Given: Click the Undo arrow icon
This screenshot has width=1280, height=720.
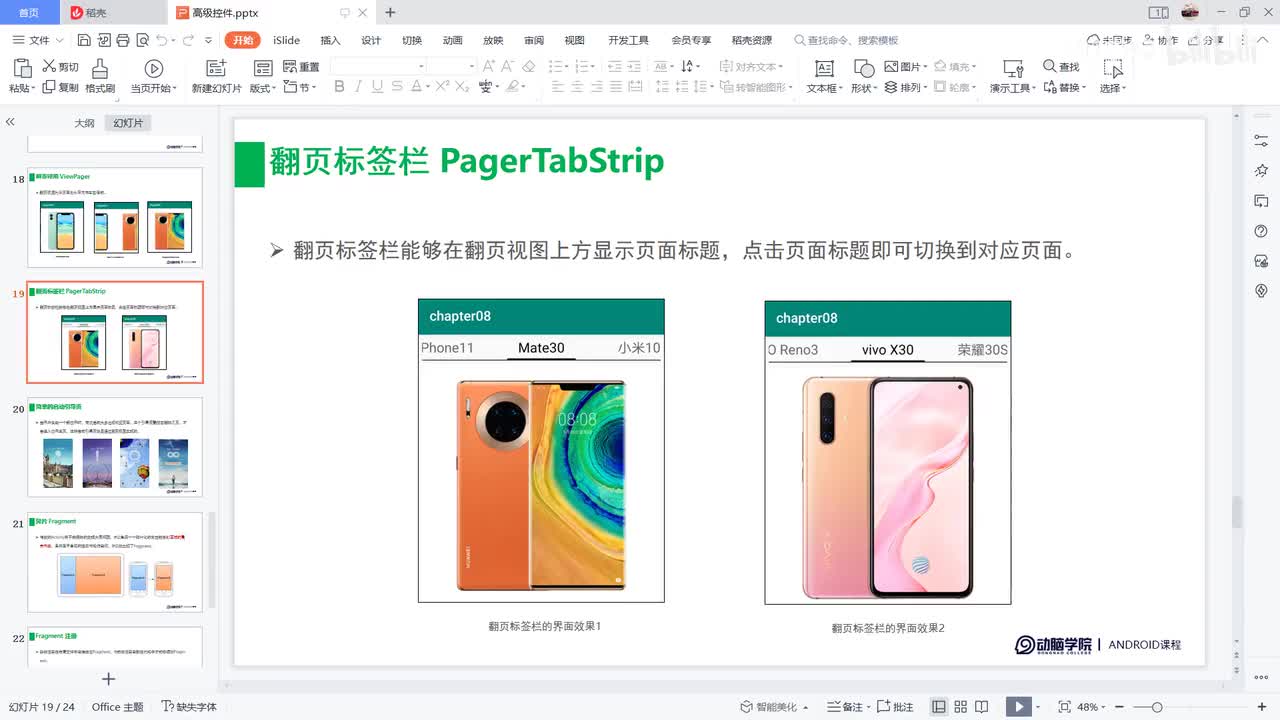Looking at the screenshot, I should [x=162, y=40].
